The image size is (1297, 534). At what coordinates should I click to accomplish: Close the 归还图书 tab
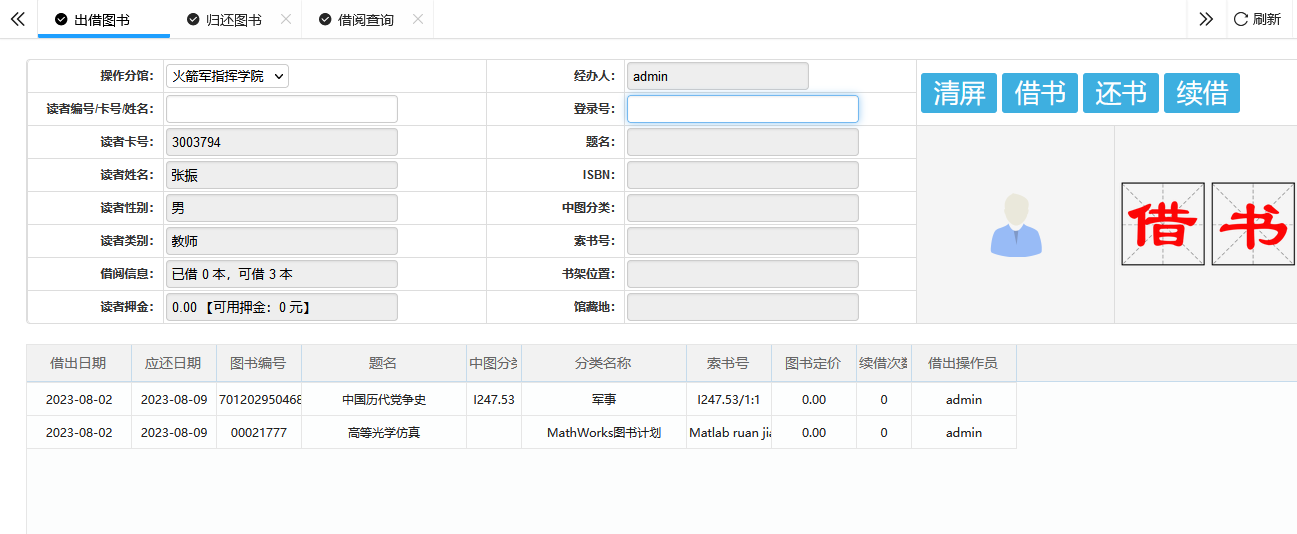click(x=286, y=19)
